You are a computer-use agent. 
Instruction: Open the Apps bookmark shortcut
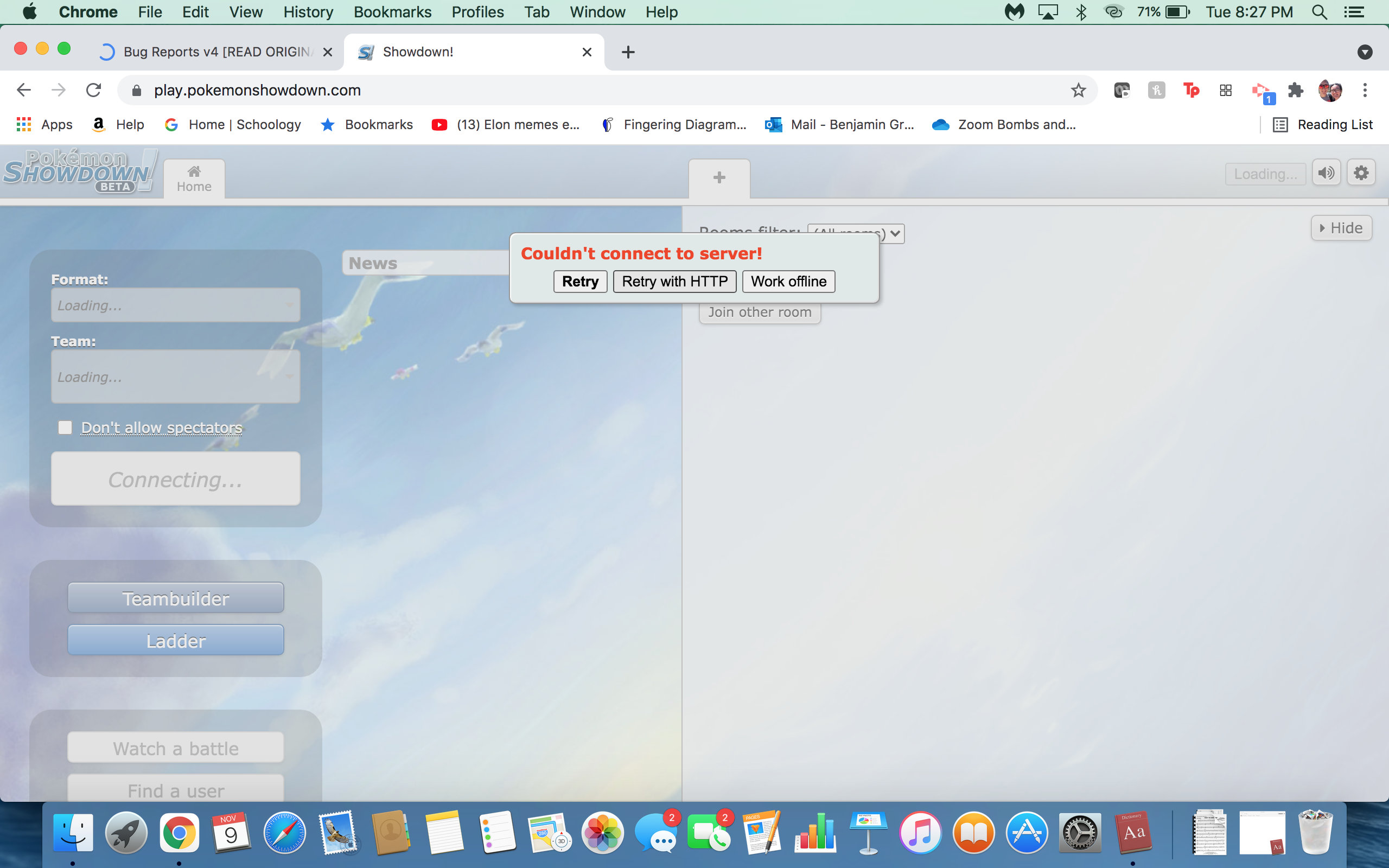pos(45,125)
